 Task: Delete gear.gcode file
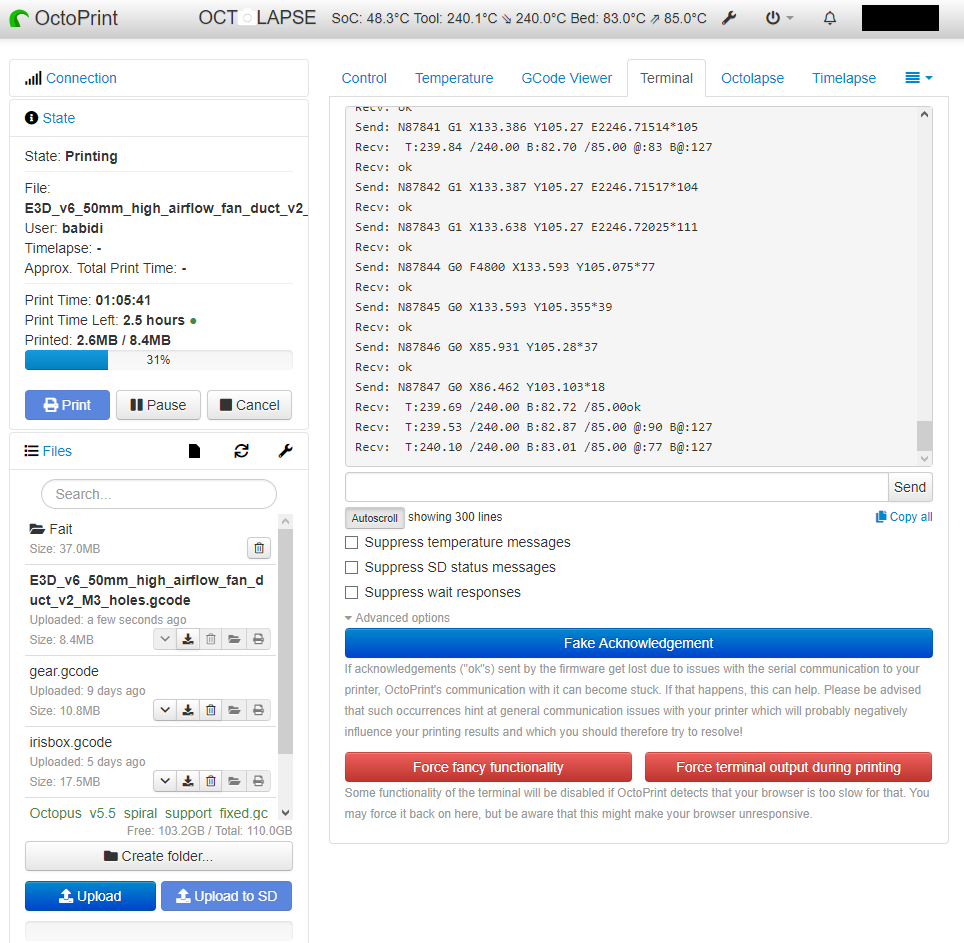click(211, 710)
